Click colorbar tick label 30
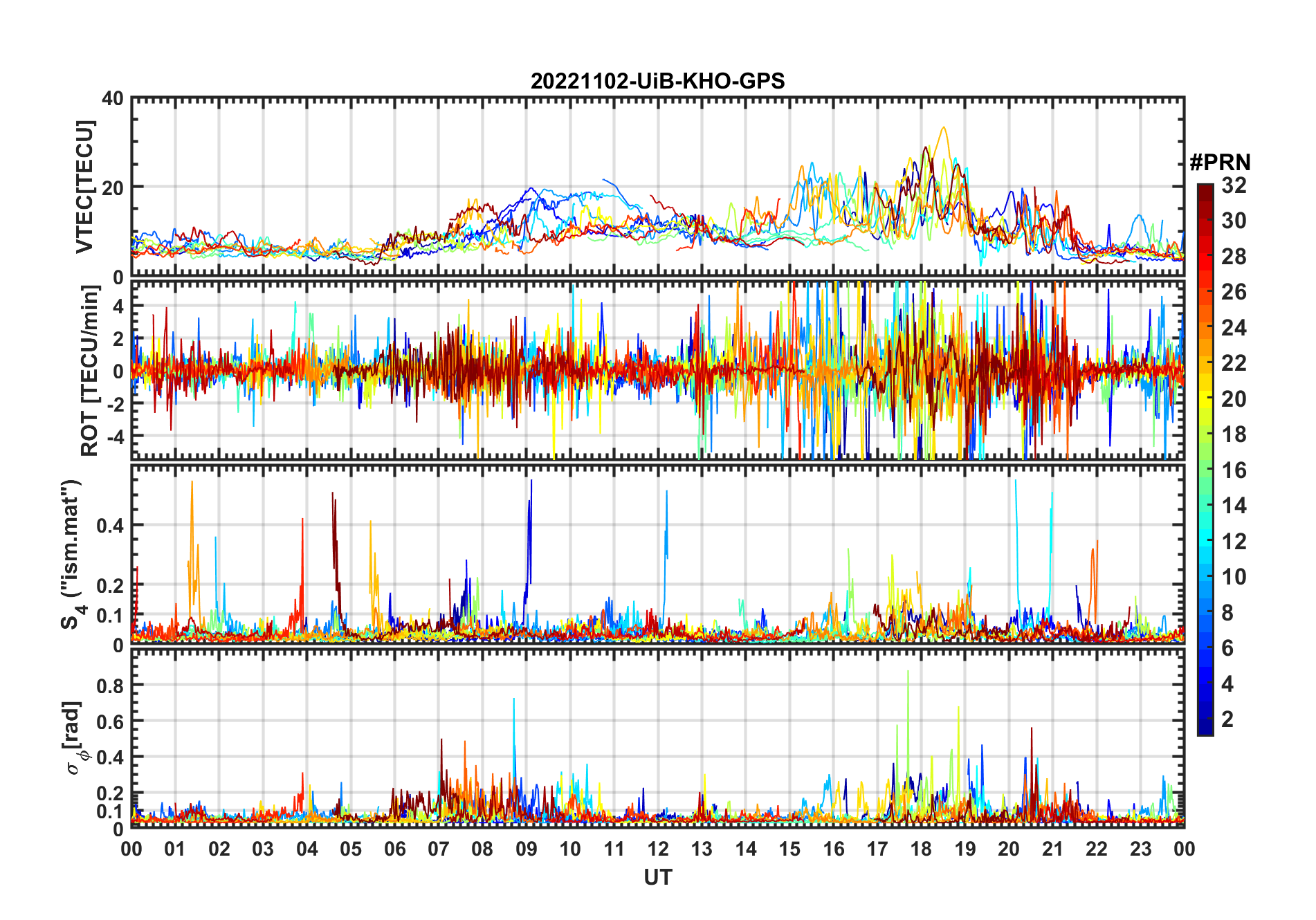This screenshot has height=920, width=1316. pos(1234,221)
